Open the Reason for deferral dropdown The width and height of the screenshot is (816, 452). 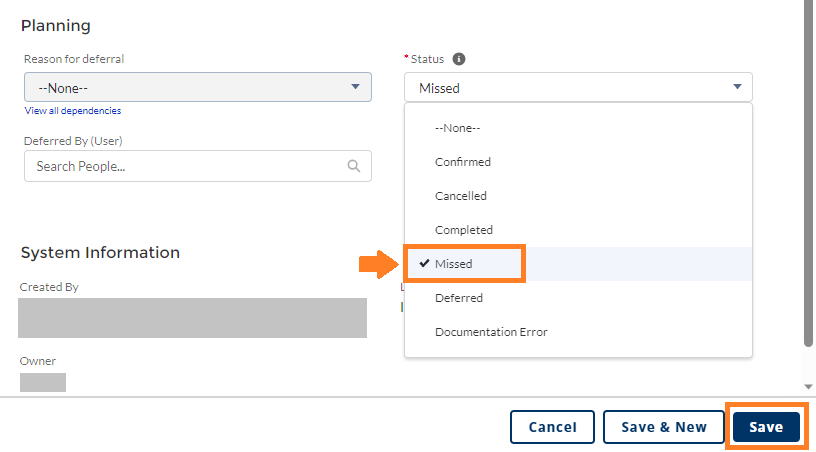(x=198, y=87)
